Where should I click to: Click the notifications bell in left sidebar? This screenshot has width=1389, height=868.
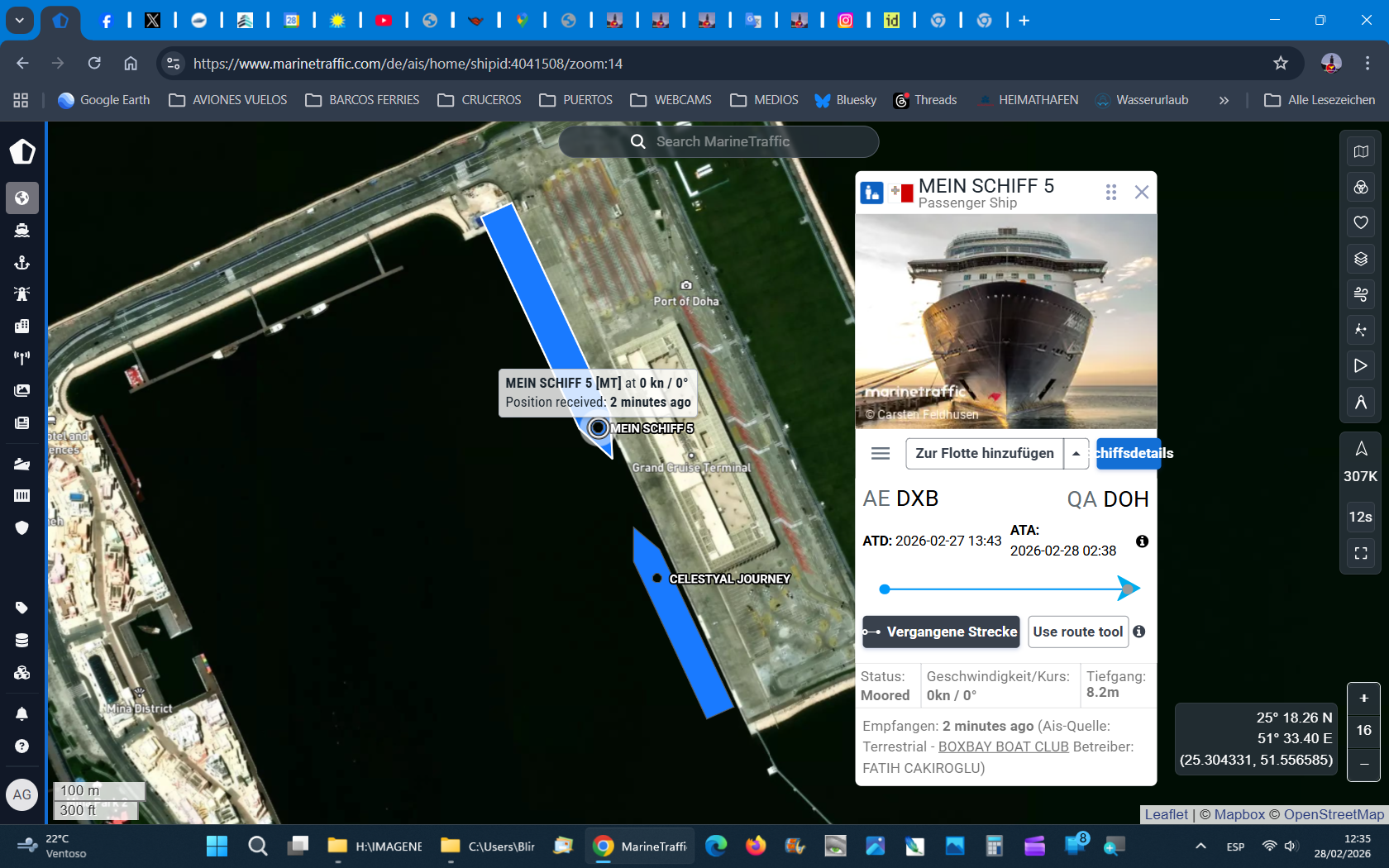click(22, 713)
